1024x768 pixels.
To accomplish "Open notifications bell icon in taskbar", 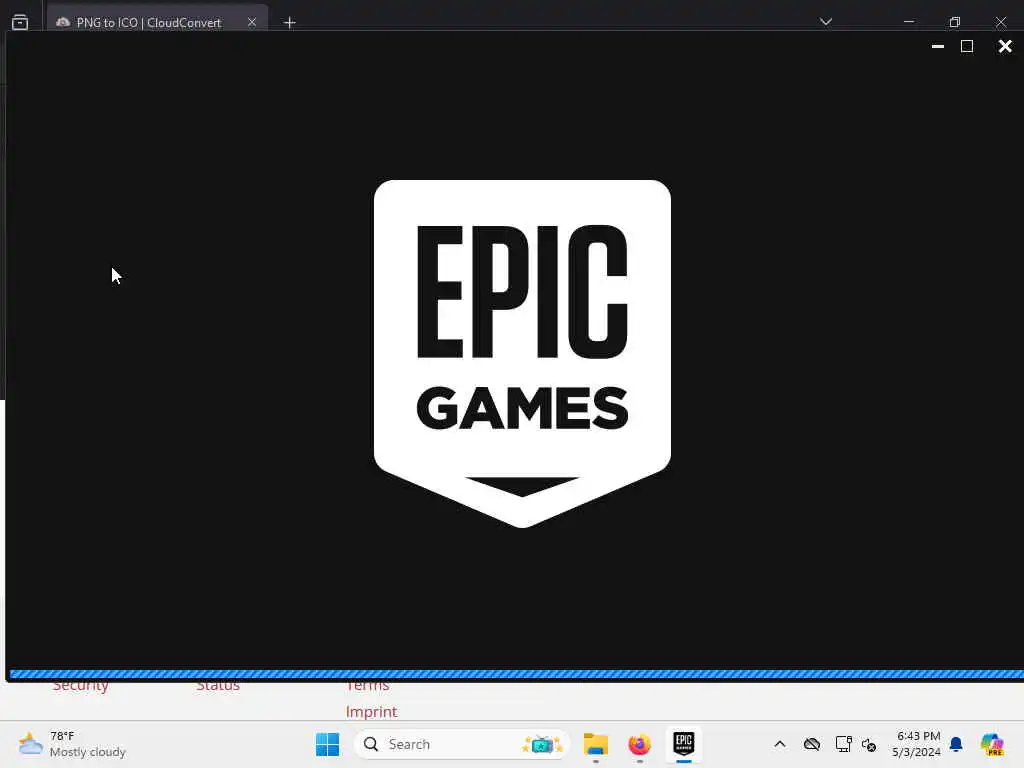I will point(956,744).
